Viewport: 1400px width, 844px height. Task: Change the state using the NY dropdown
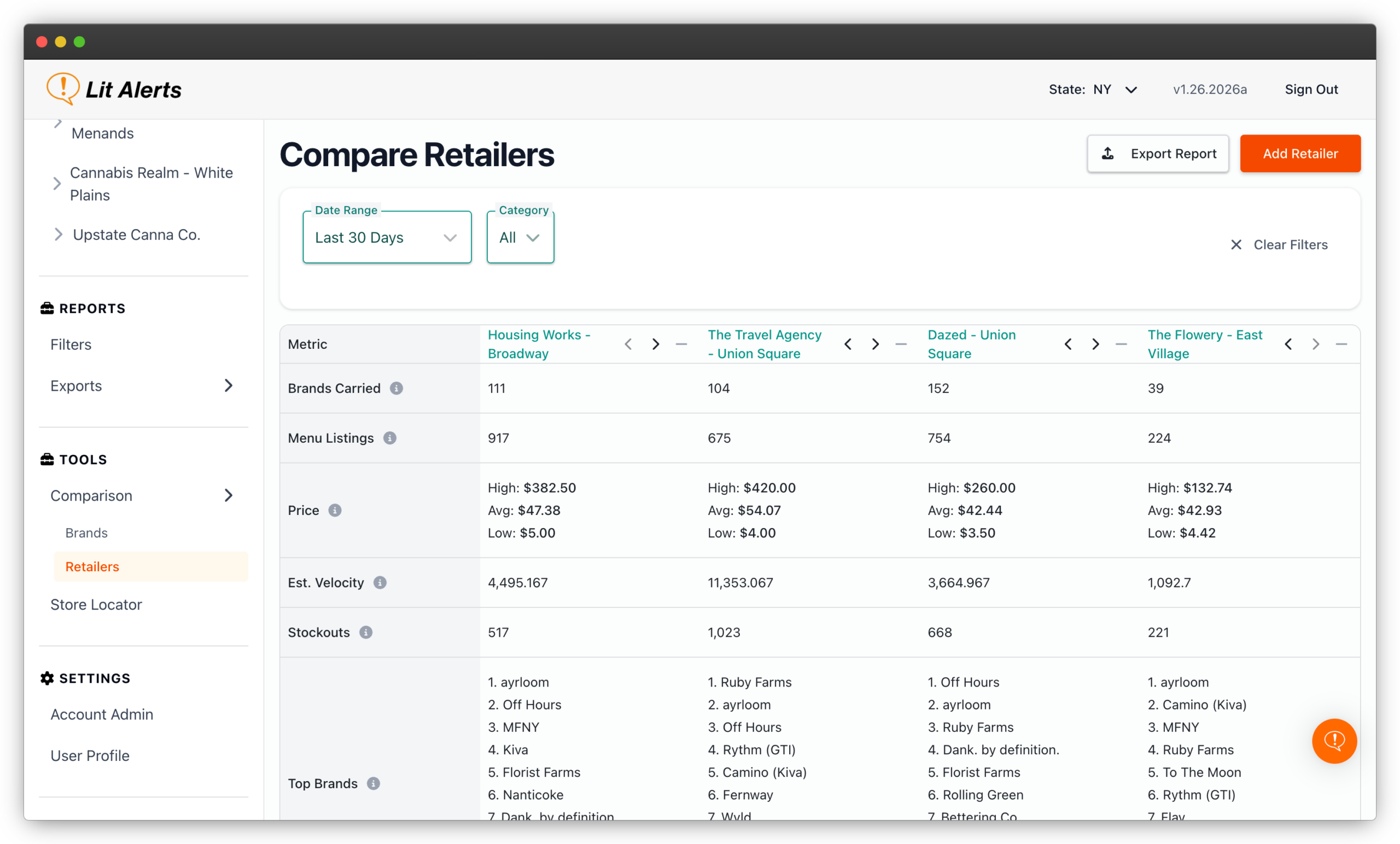pos(1115,89)
